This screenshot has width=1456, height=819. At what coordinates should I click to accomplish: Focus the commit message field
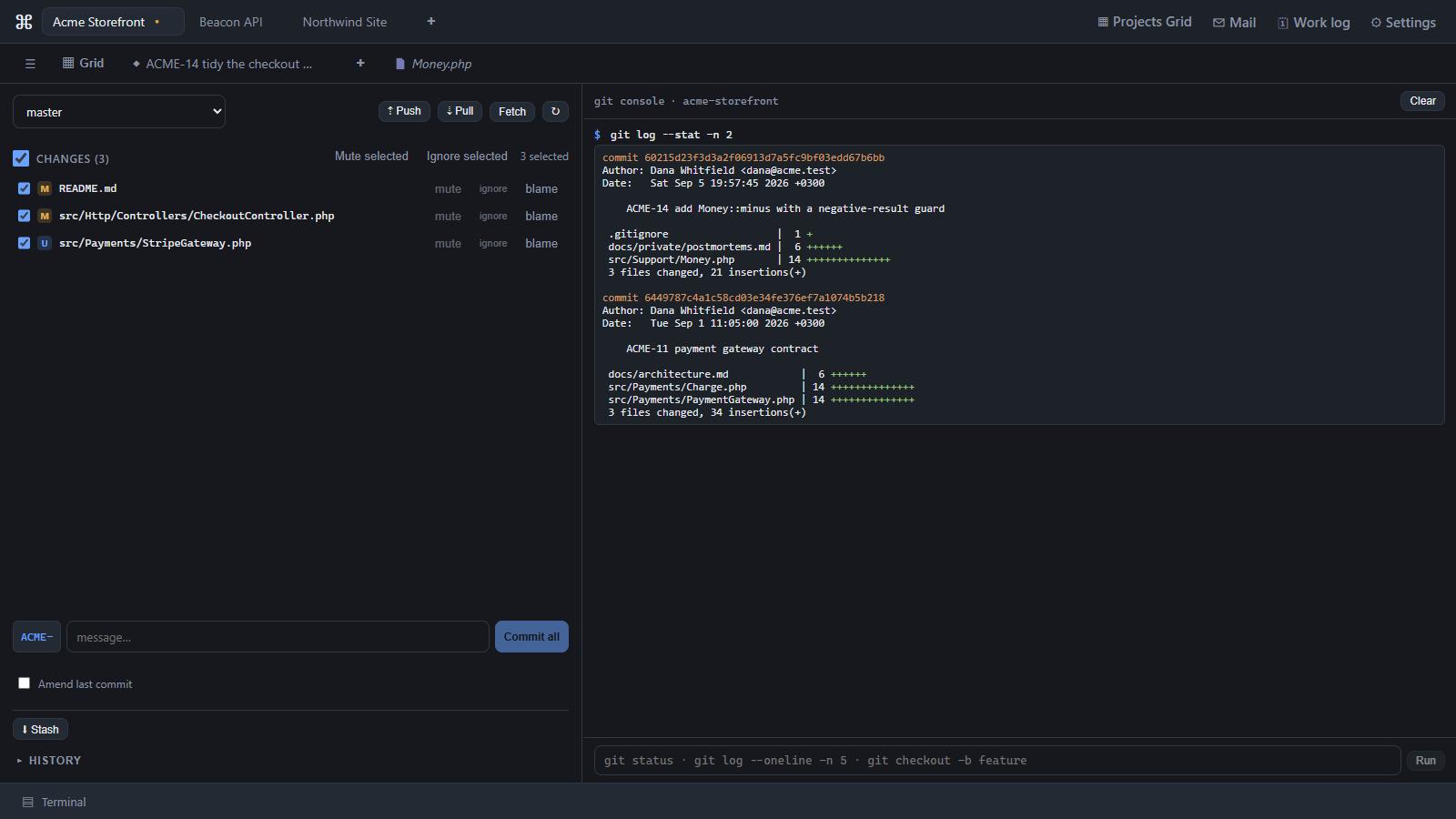click(x=278, y=637)
